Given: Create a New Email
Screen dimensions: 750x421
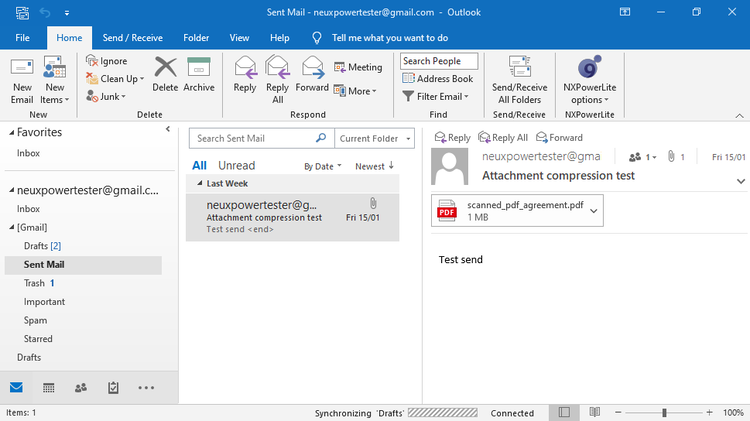Looking at the screenshot, I should coord(22,80).
